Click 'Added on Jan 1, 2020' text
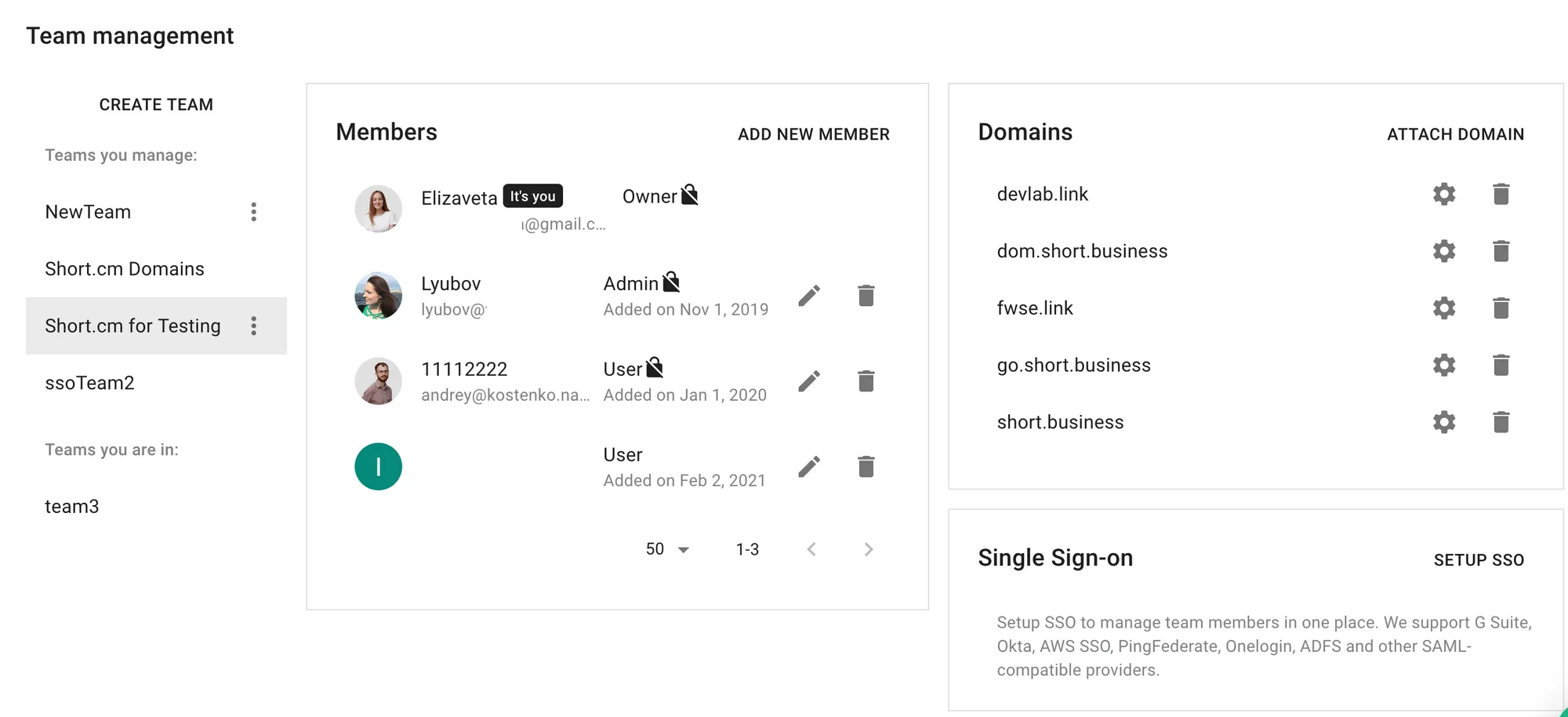 pyautogui.click(x=685, y=395)
